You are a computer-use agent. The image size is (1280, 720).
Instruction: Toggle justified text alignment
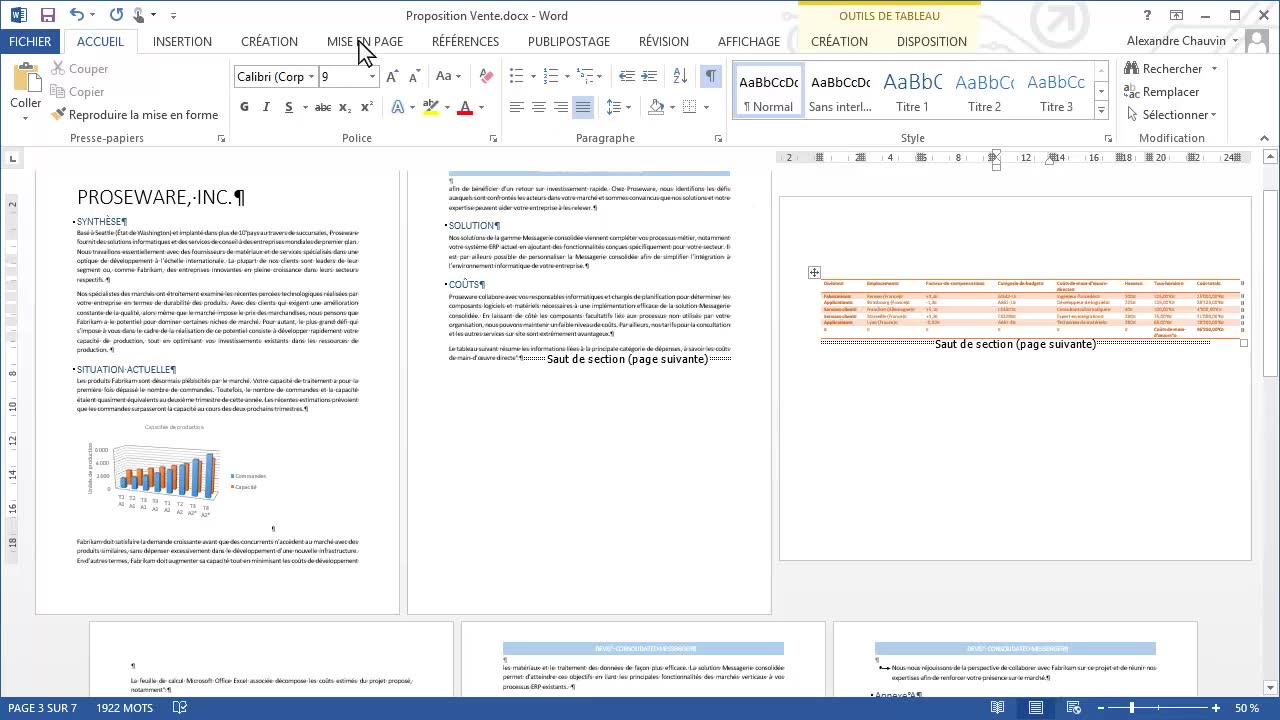(x=583, y=107)
